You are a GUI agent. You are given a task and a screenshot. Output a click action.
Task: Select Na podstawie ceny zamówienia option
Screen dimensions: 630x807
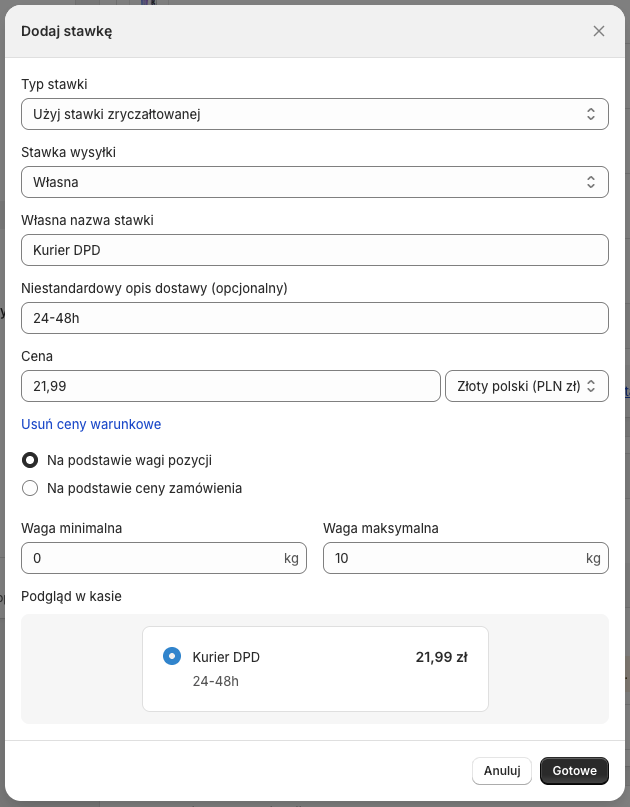click(30, 488)
